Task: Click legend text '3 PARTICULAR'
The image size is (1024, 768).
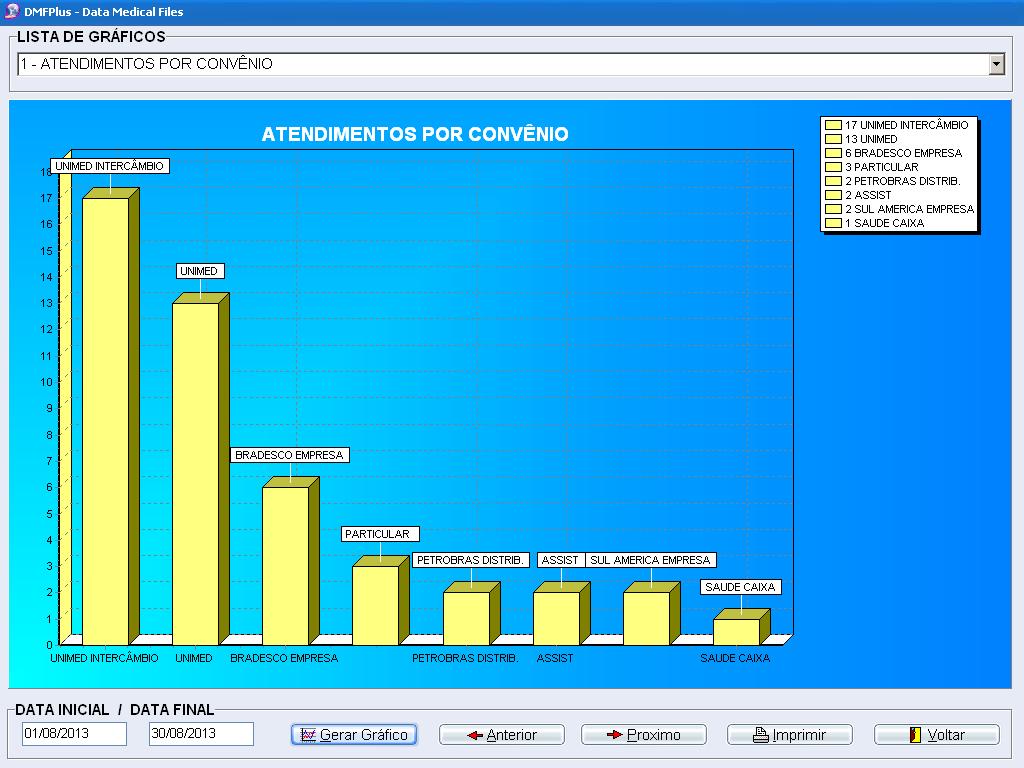Action: (882, 167)
